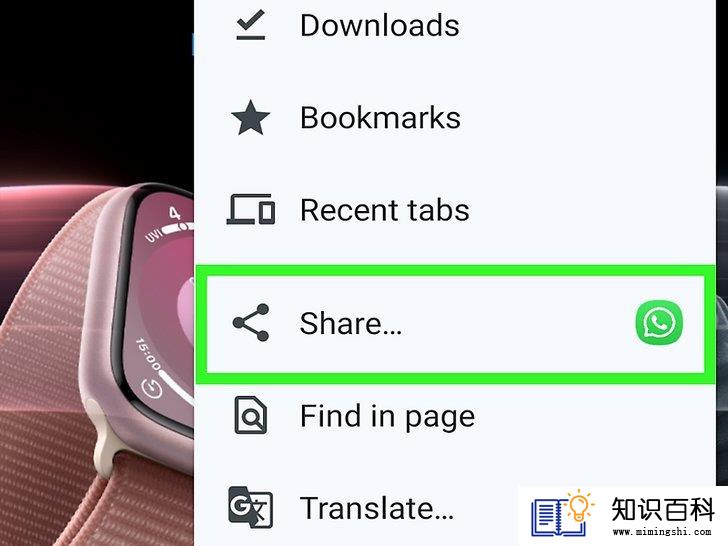Open the Bookmarks menu entry
This screenshot has height=546, width=728.
455,118
